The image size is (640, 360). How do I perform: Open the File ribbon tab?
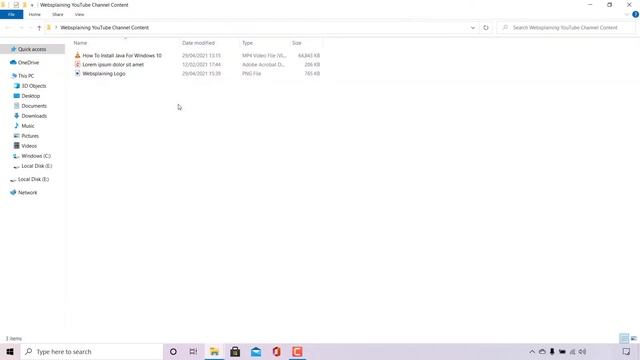[x=11, y=14]
